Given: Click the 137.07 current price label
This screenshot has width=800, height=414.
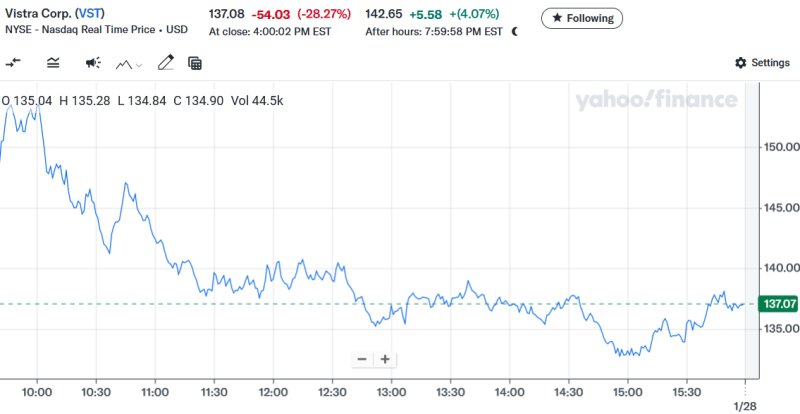Looking at the screenshot, I should click(x=779, y=304).
